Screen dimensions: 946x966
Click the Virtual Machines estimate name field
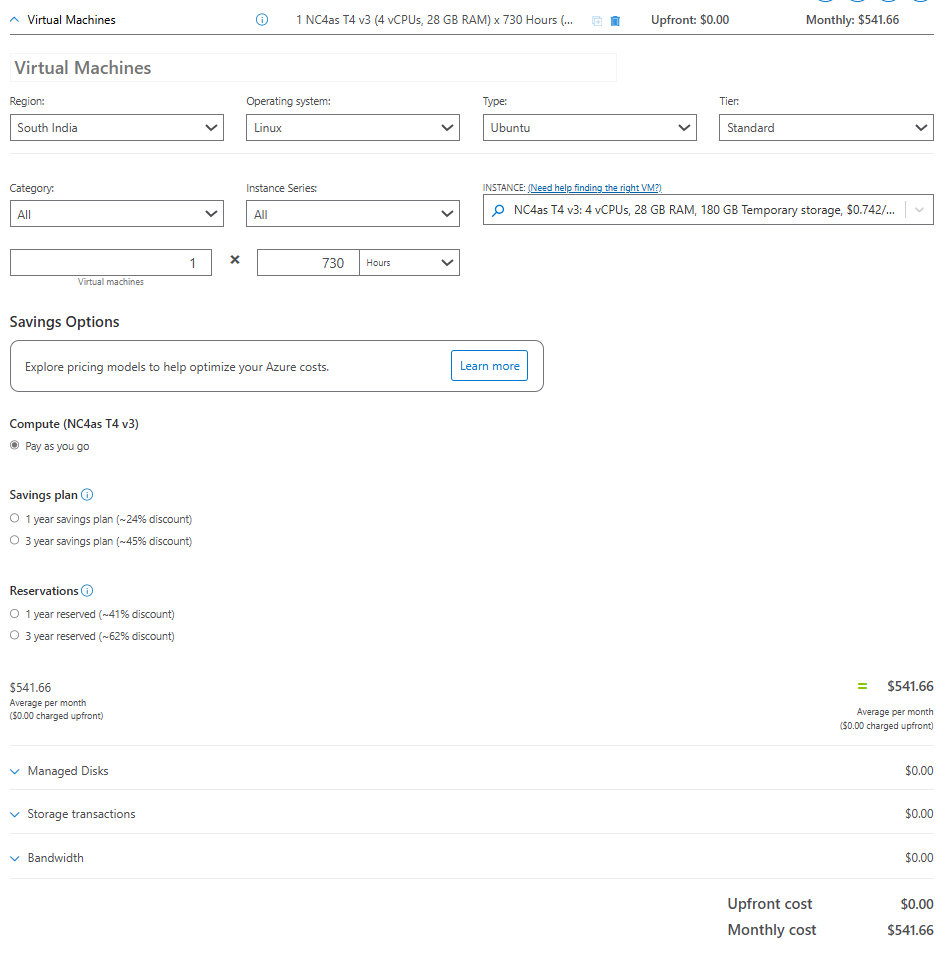pyautogui.click(x=313, y=68)
